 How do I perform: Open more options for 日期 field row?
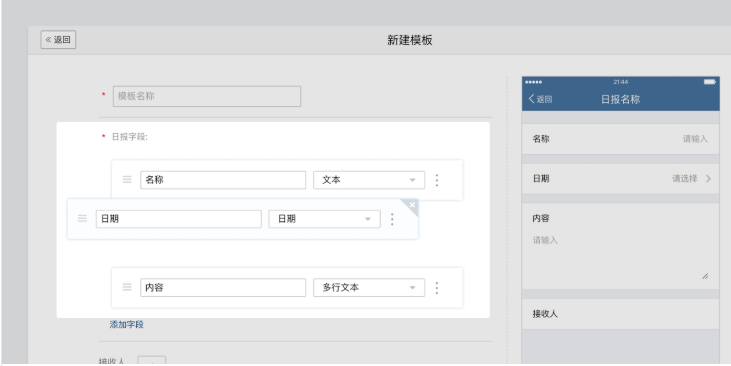click(392, 219)
